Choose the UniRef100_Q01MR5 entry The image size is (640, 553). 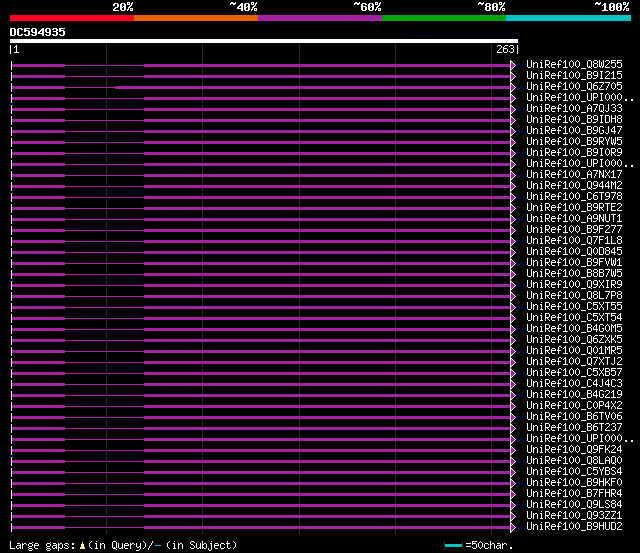[x=574, y=351]
